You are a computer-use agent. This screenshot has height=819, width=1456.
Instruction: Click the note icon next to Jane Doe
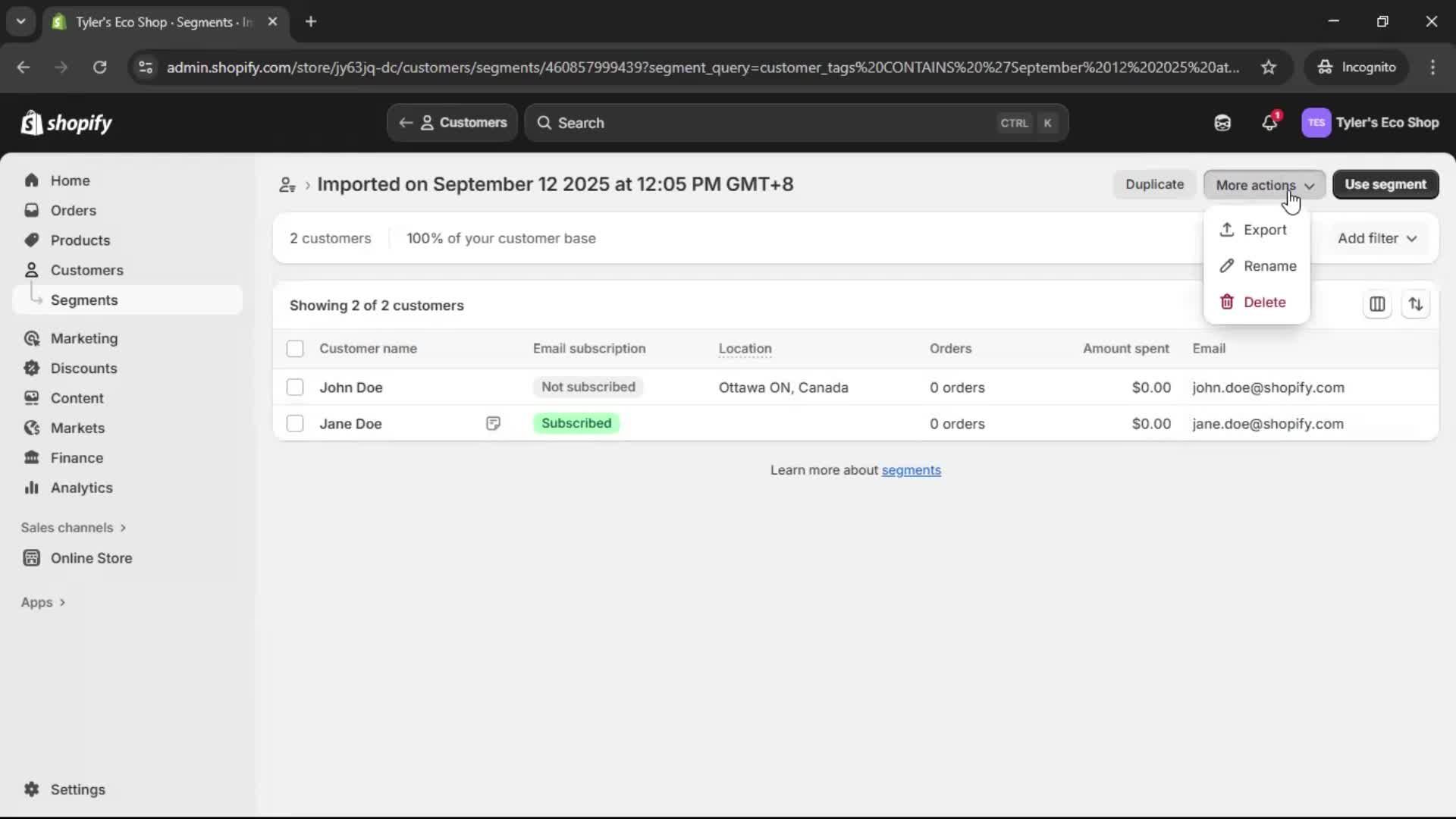coord(493,423)
